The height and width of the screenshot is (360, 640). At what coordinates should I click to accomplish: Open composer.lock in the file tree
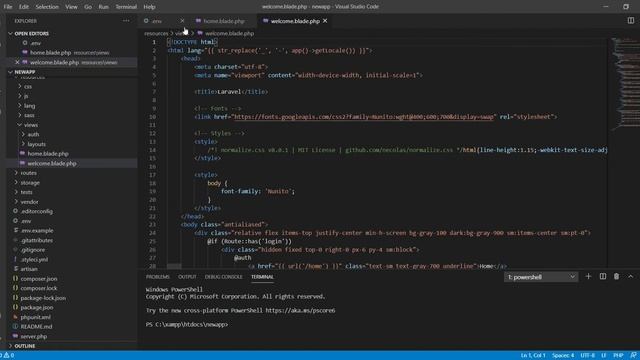pyautogui.click(x=39, y=288)
